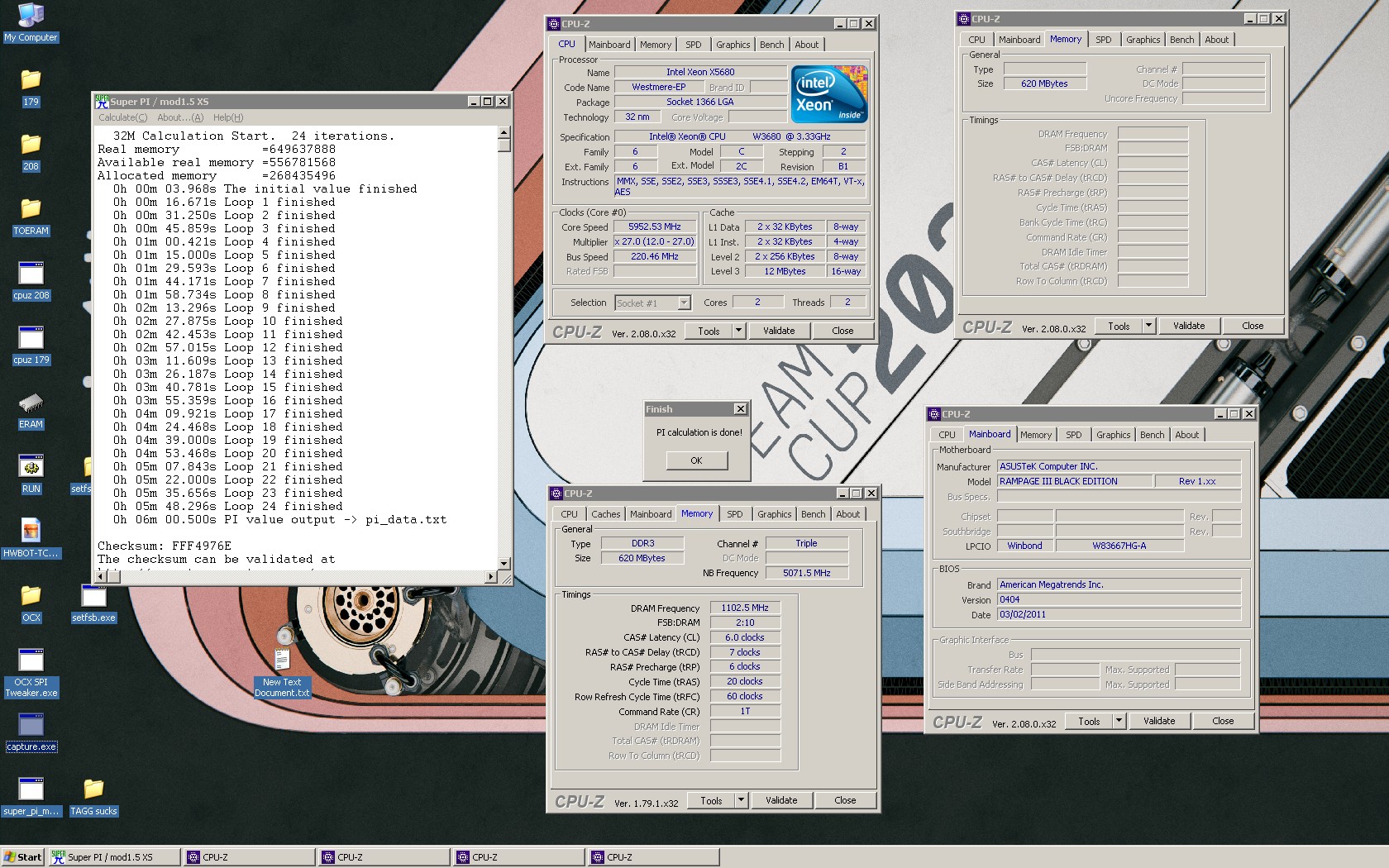Click DRAM Frequency 1102.5 MHz value

point(745,608)
